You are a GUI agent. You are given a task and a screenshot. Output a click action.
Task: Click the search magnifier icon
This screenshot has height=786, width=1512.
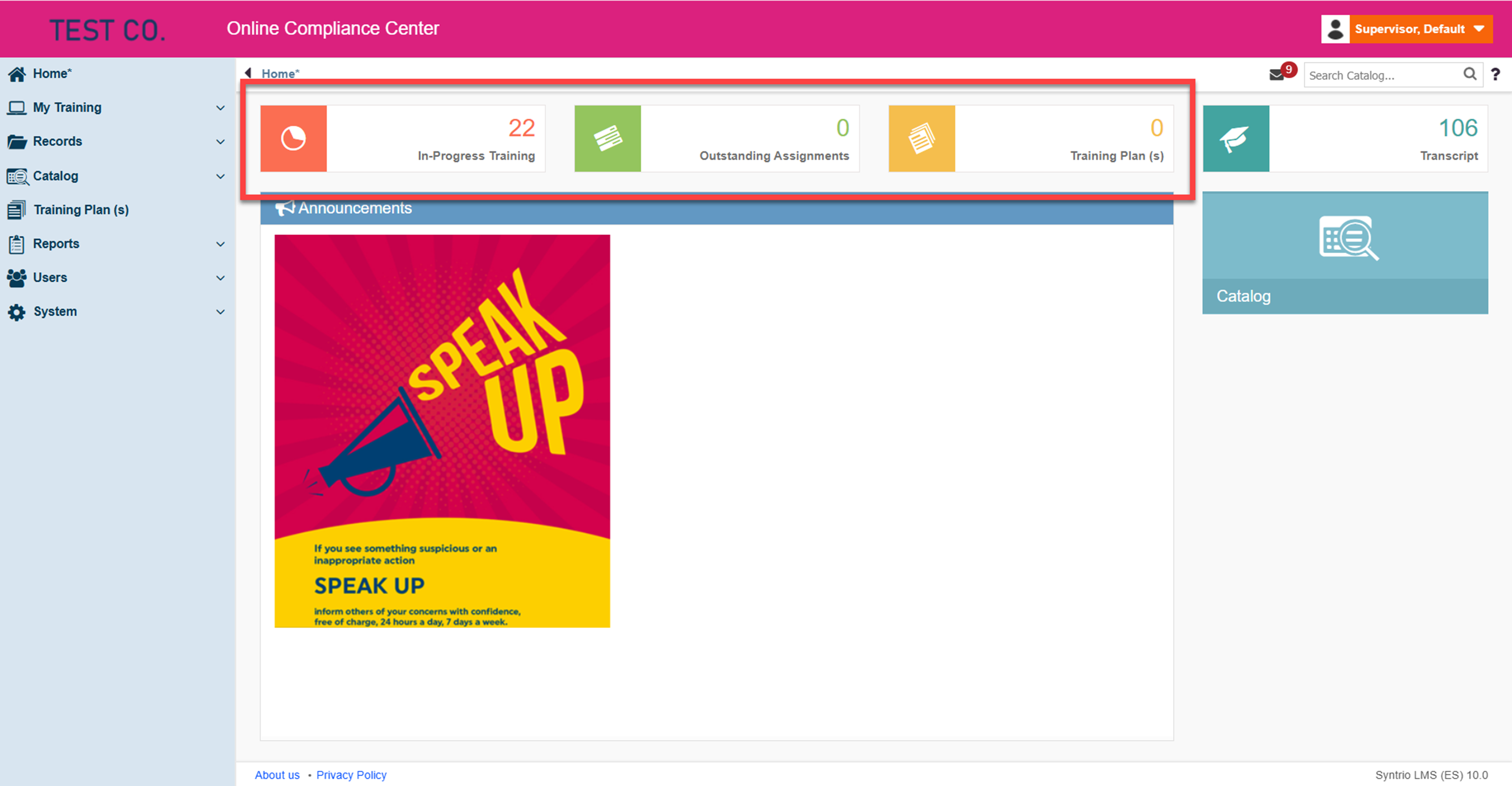(1469, 74)
